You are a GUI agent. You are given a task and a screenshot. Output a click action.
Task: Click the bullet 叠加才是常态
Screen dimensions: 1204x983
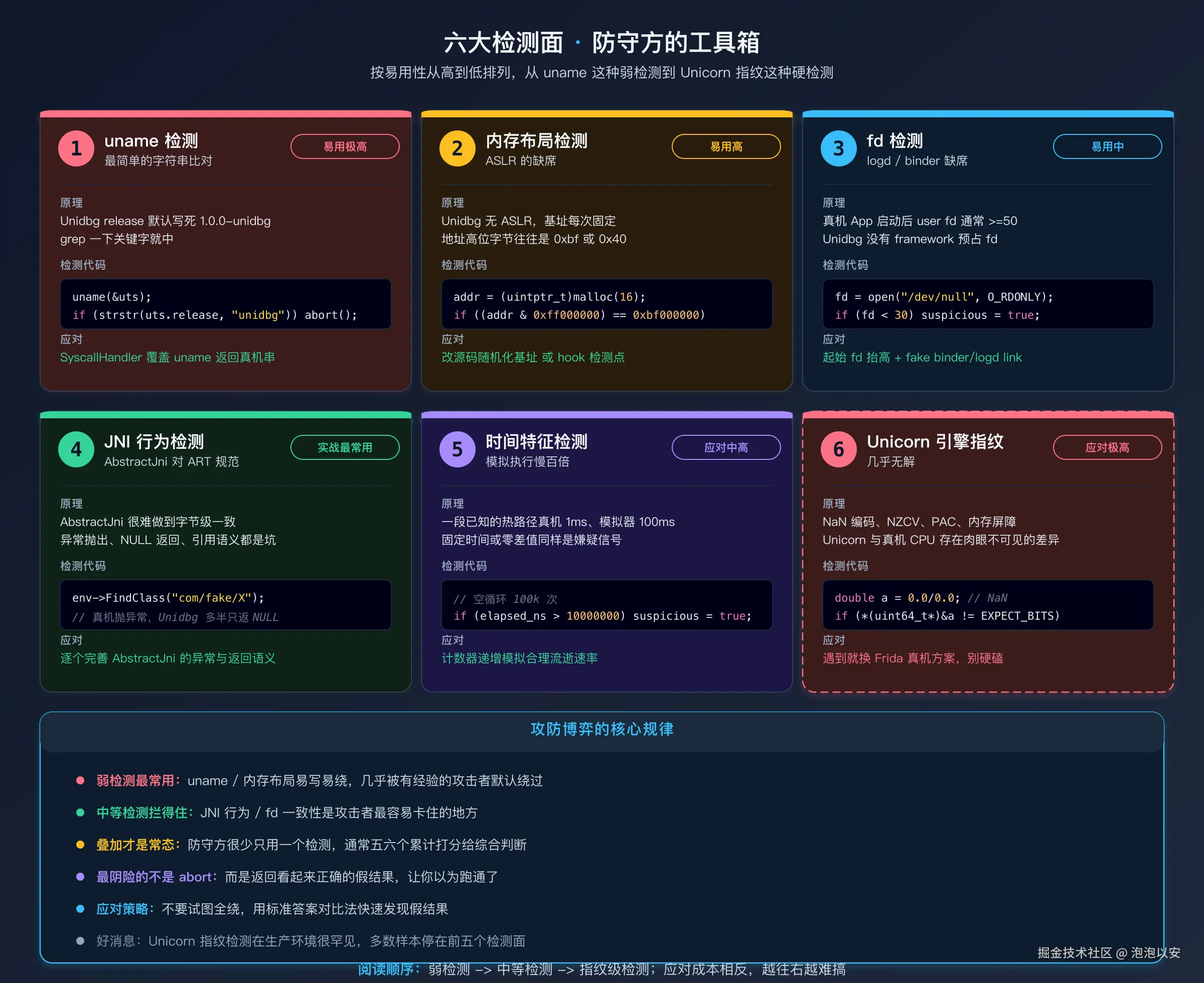point(302,845)
